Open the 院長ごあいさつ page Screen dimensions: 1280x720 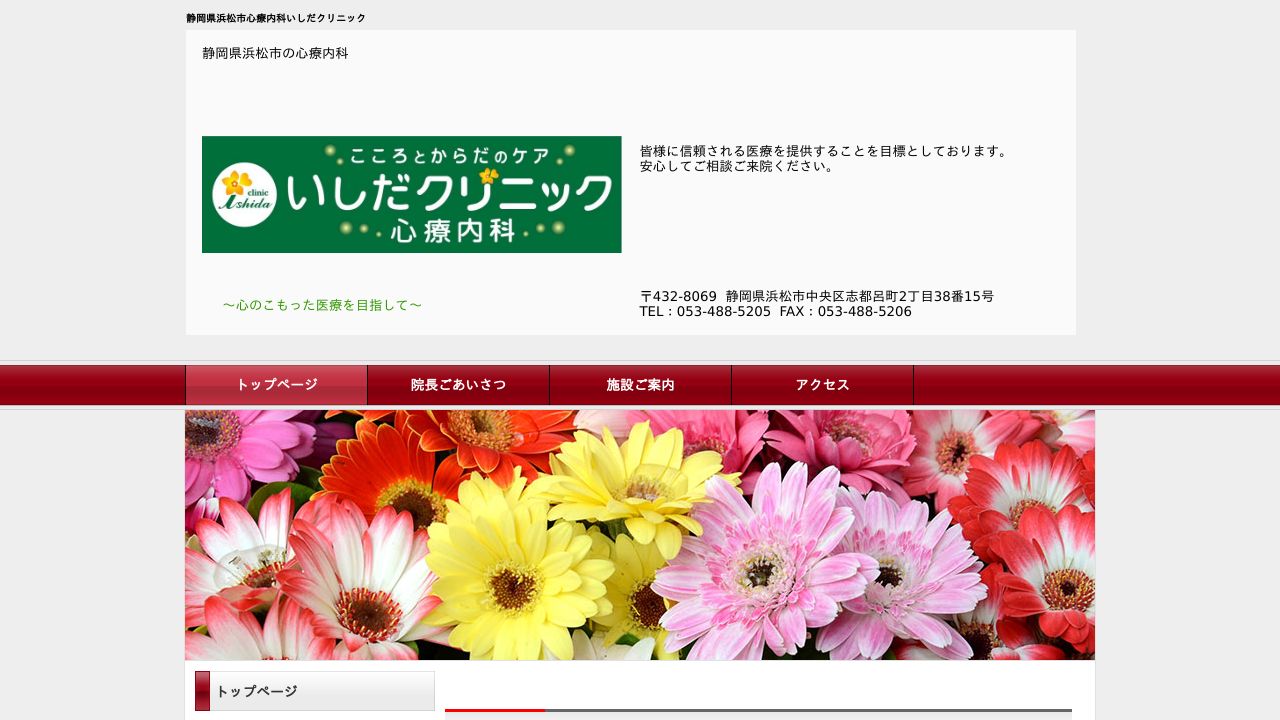click(458, 384)
